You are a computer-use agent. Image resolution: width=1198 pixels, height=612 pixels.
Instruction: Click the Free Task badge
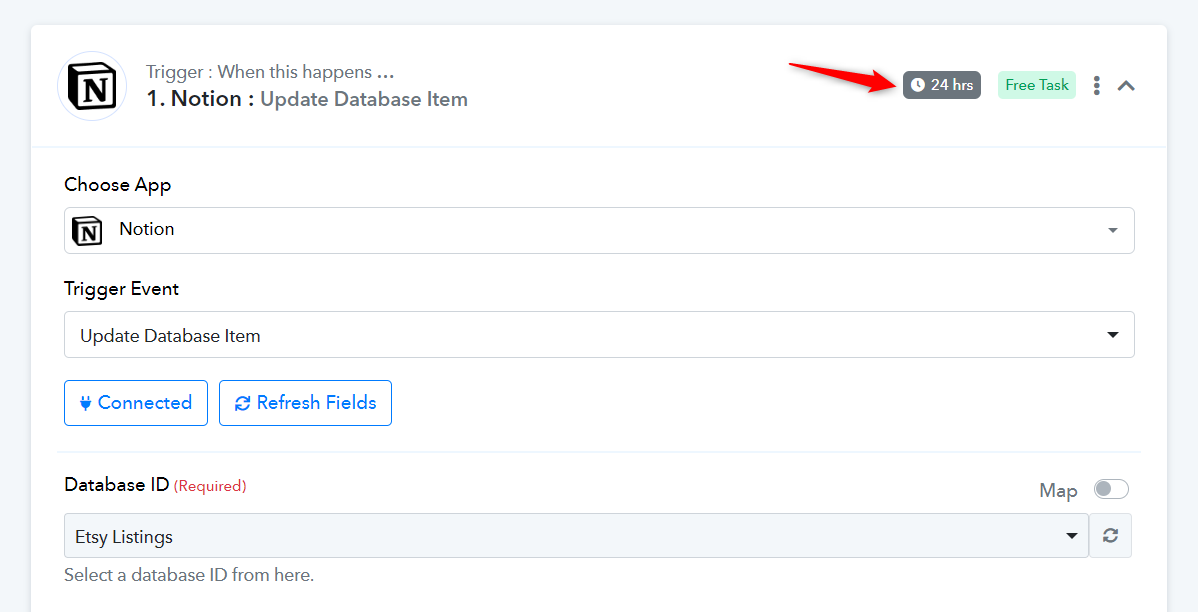(x=1036, y=85)
